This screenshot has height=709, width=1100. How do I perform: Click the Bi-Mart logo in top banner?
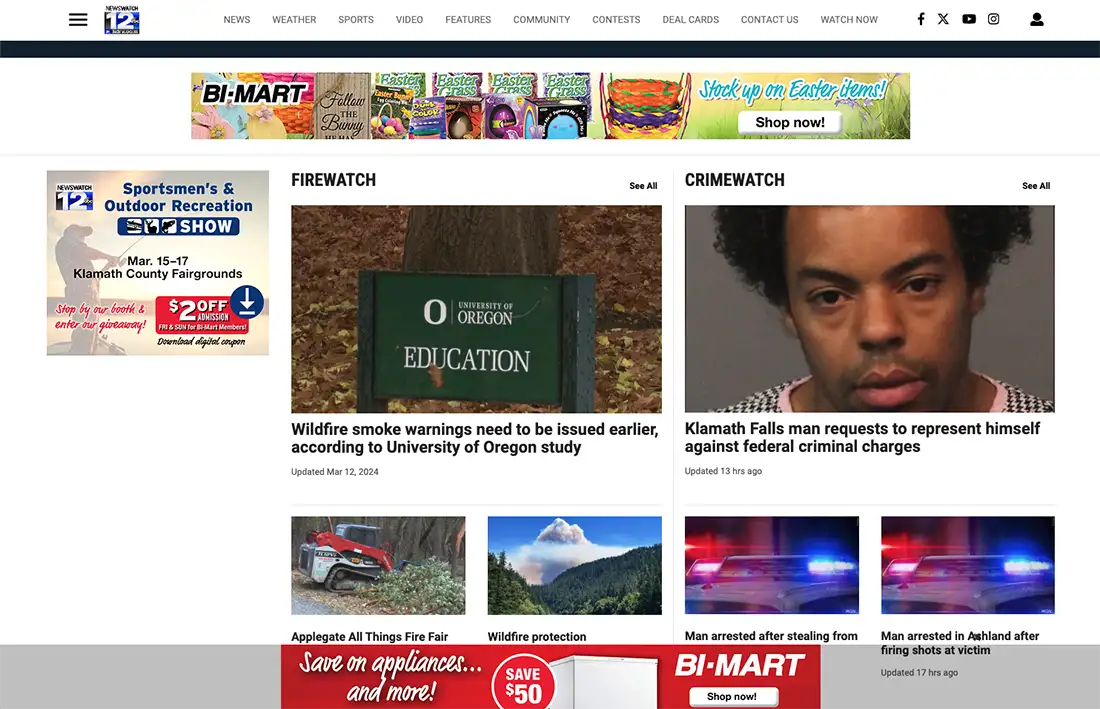click(x=254, y=93)
